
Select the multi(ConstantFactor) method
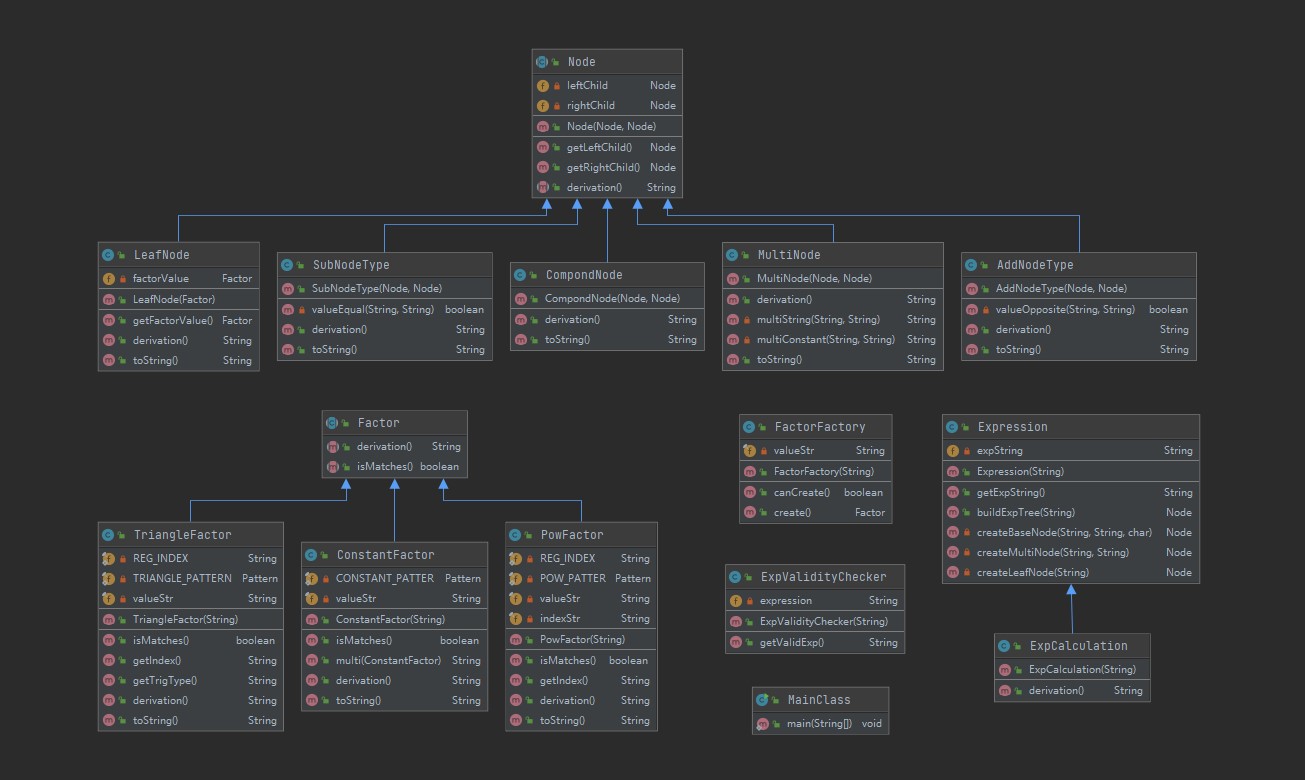(395, 660)
